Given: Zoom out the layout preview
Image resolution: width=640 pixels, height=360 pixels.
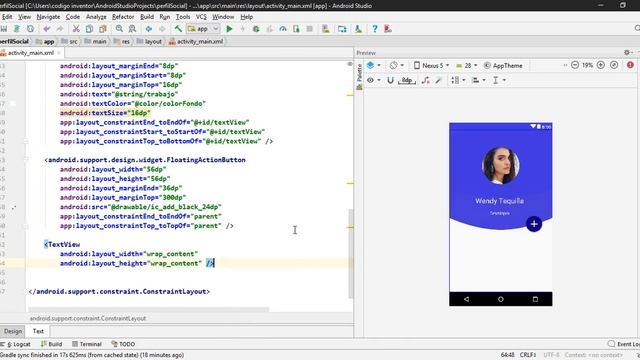Looking at the screenshot, I should pos(575,65).
